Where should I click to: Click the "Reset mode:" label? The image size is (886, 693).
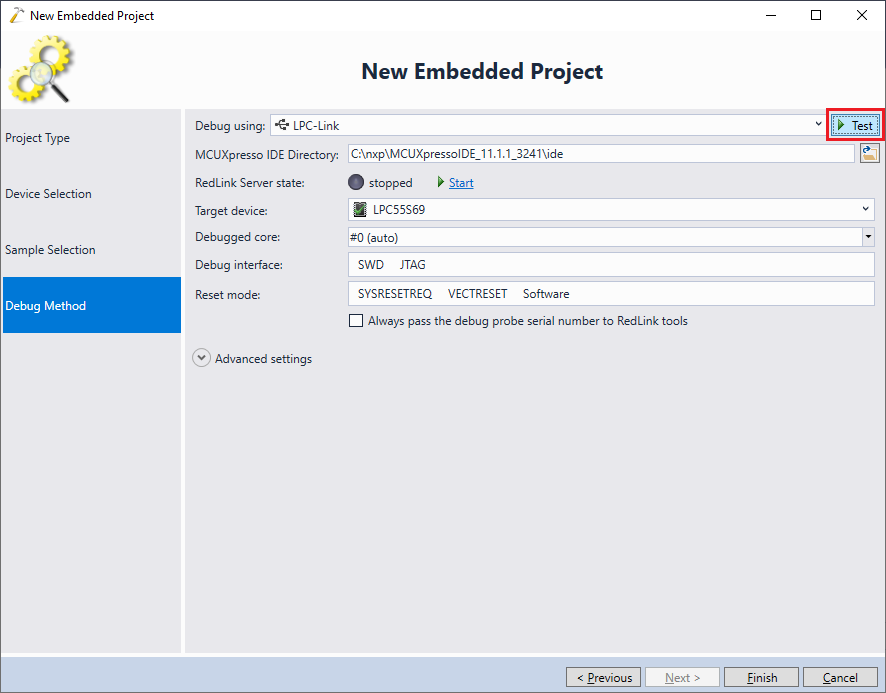(x=228, y=294)
